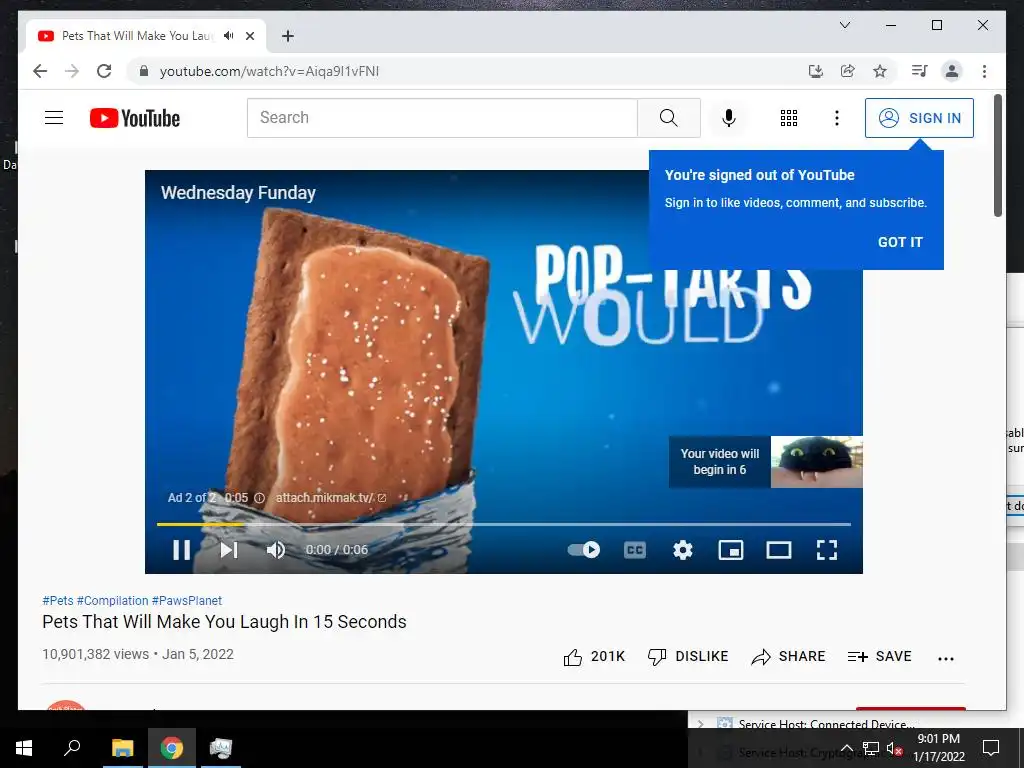The image size is (1024, 768).
Task: Open Windows Start menu
Action: (24, 748)
